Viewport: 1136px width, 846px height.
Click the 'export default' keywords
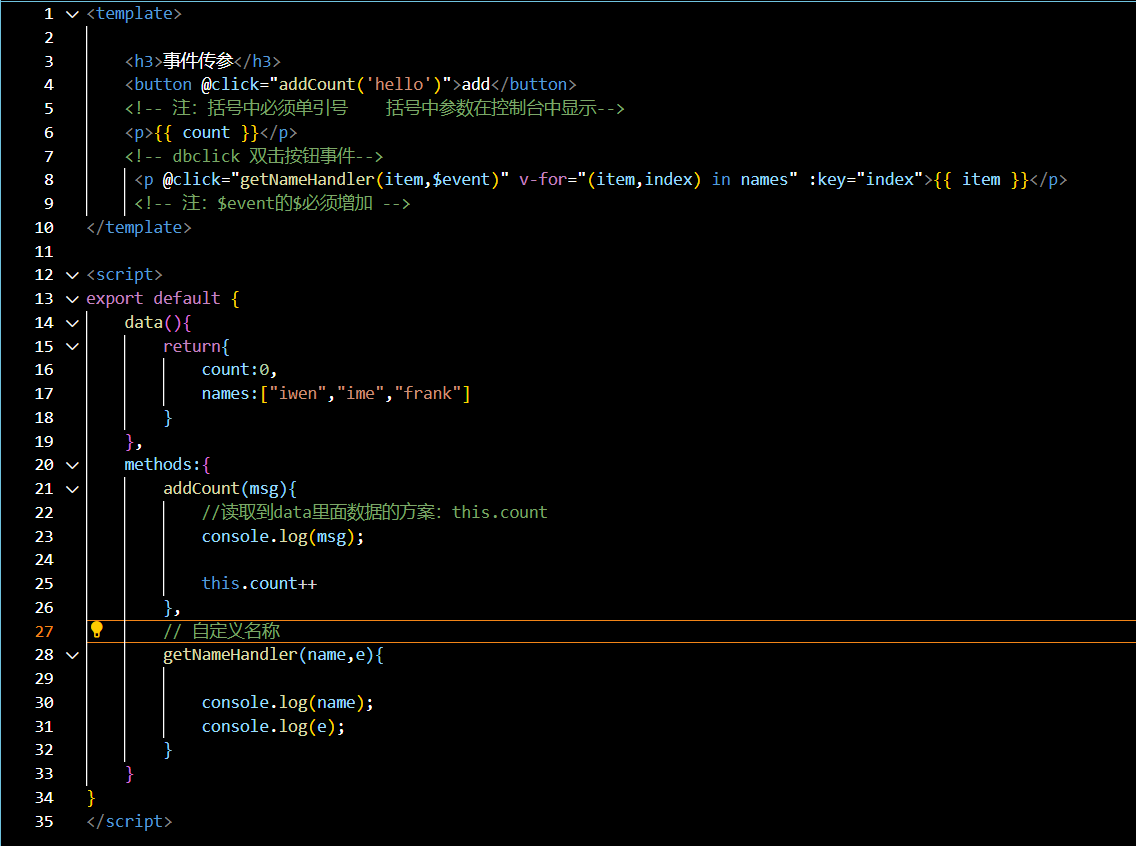153,298
